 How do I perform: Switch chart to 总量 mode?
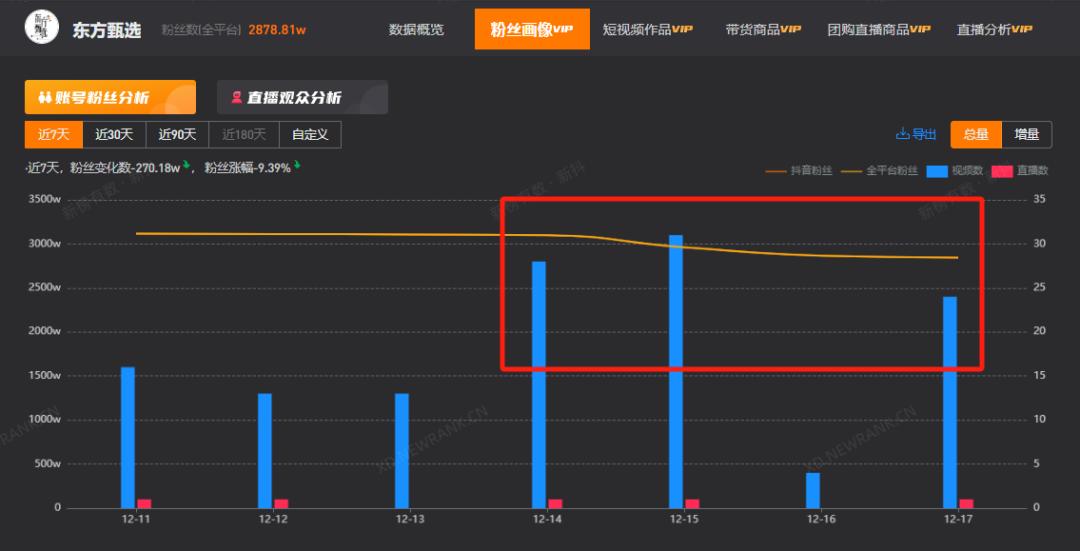976,134
